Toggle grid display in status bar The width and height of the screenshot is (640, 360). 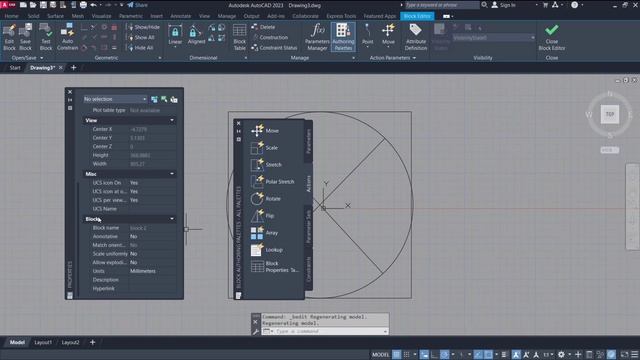(396, 355)
